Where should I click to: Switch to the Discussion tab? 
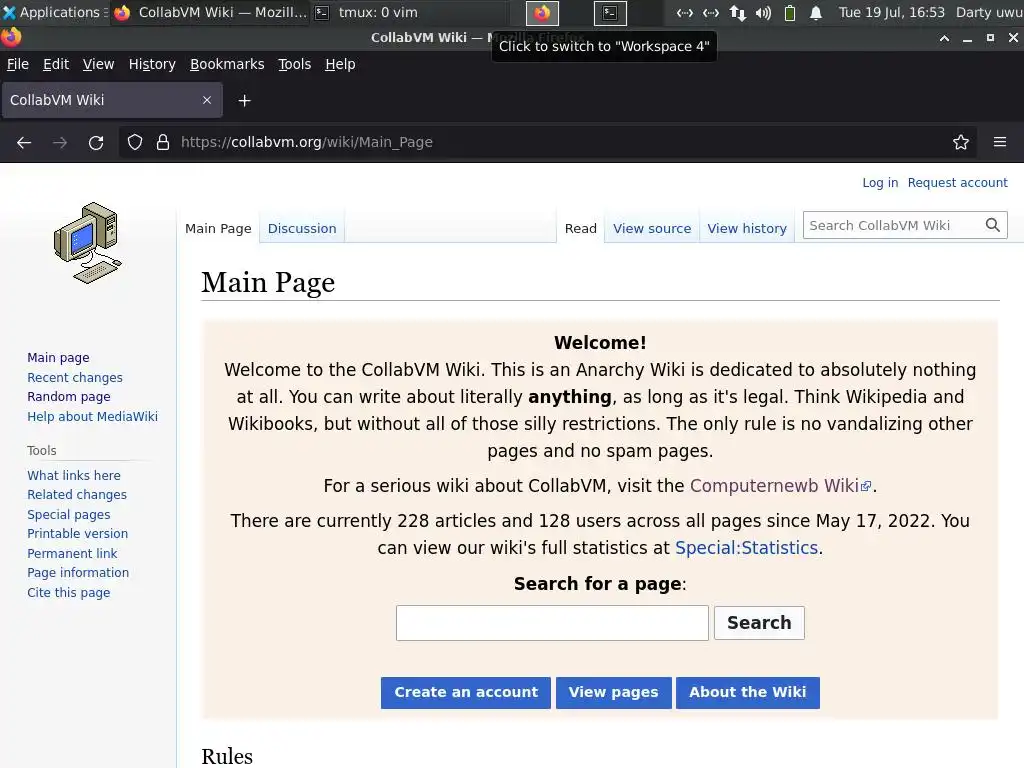pyautogui.click(x=302, y=229)
